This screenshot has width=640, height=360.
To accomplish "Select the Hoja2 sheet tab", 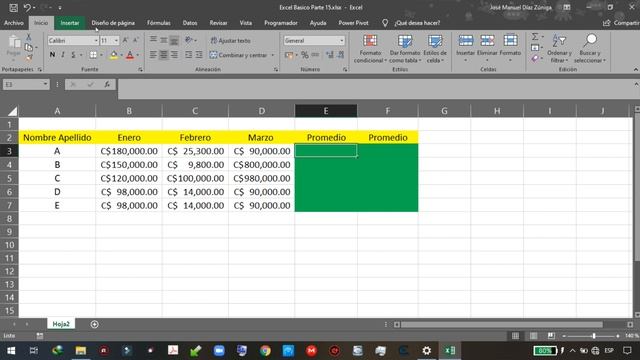I will [61, 324].
